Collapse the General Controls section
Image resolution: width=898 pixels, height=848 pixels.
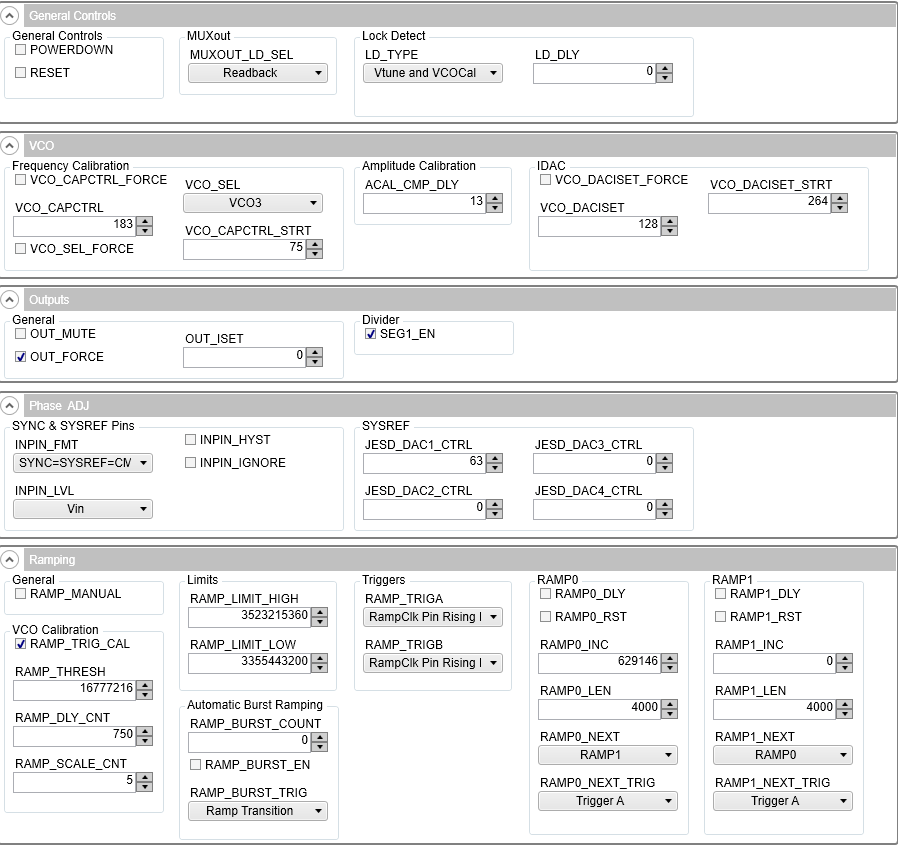(9, 15)
